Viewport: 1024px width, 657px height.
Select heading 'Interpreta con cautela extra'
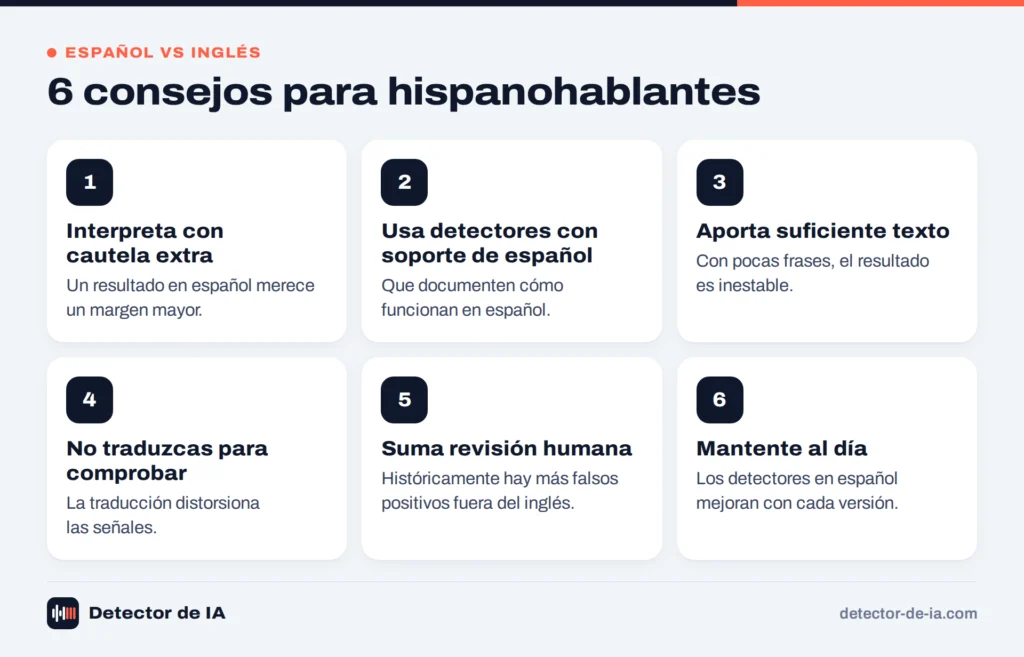145,243
